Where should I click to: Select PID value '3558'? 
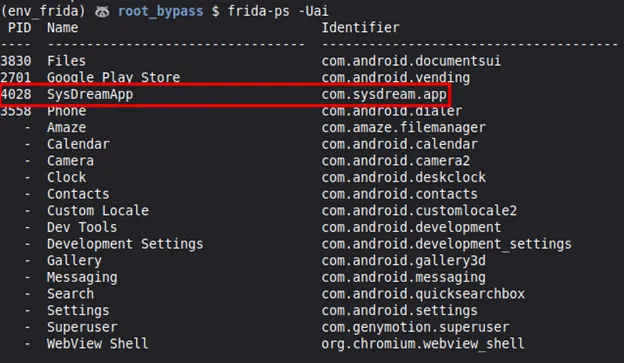(16, 111)
